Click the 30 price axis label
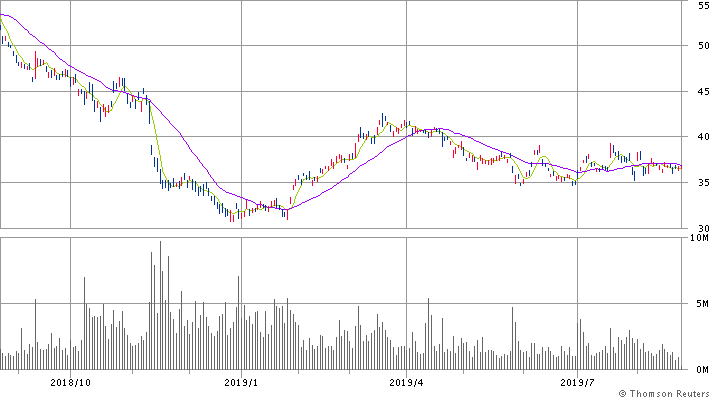The height and width of the screenshot is (400, 710). [704, 229]
